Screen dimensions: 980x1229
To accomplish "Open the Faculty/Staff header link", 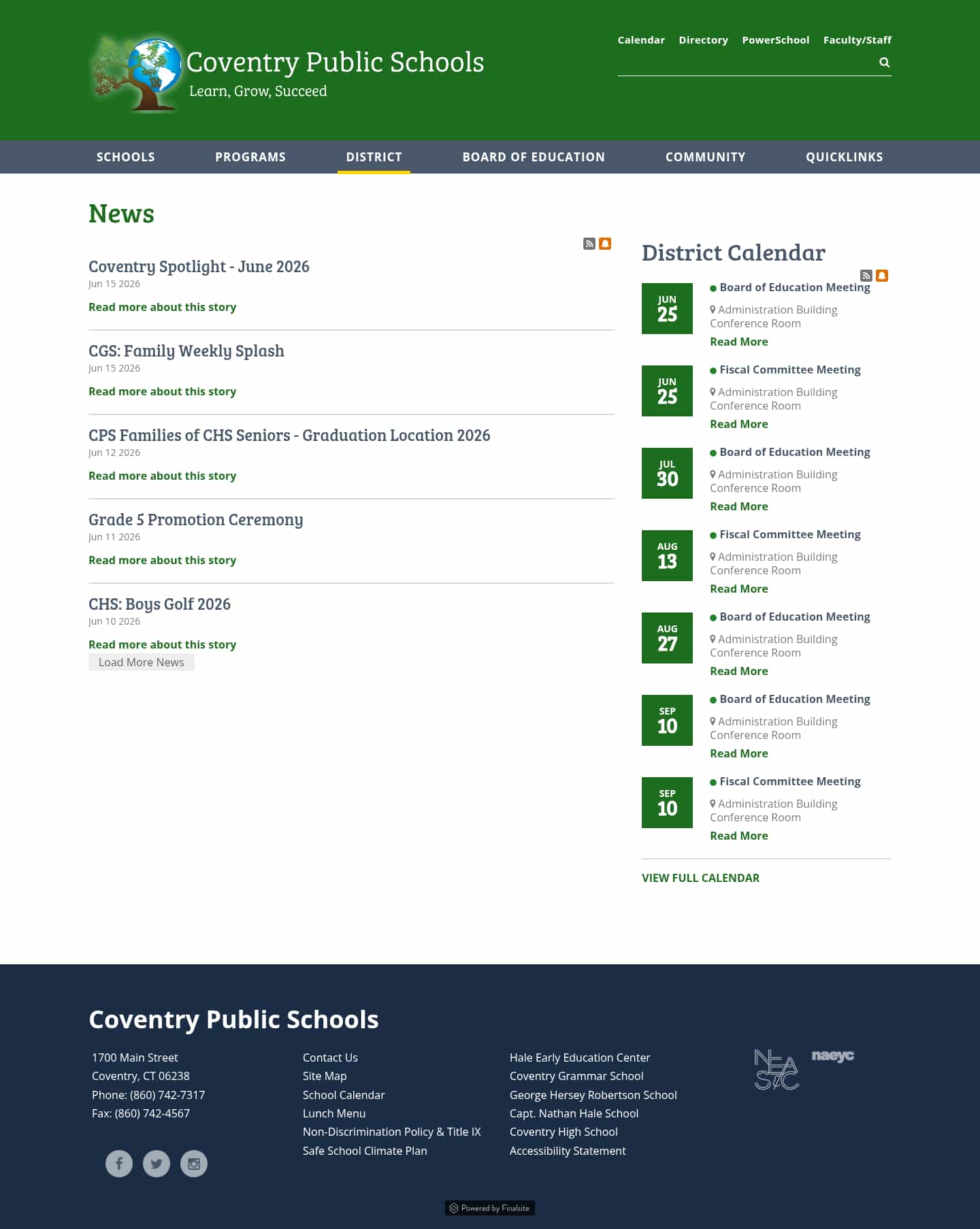I will click(x=857, y=40).
